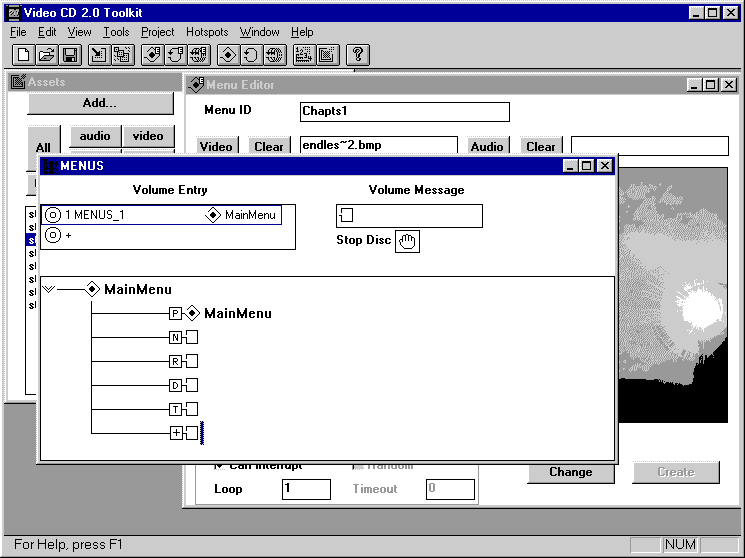Click the P previous branch box

(x=175, y=313)
